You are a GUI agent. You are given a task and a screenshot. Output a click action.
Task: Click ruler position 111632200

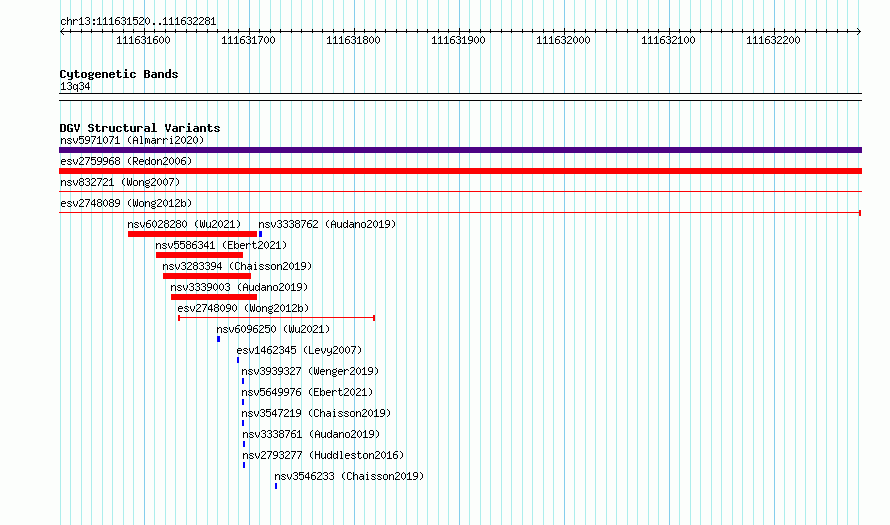point(773,40)
